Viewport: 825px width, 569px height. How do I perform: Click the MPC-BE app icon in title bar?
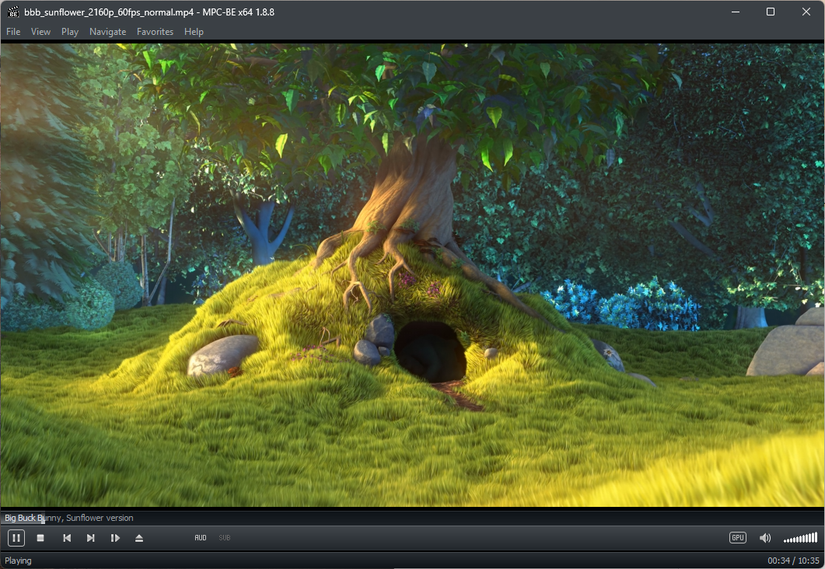tap(13, 12)
